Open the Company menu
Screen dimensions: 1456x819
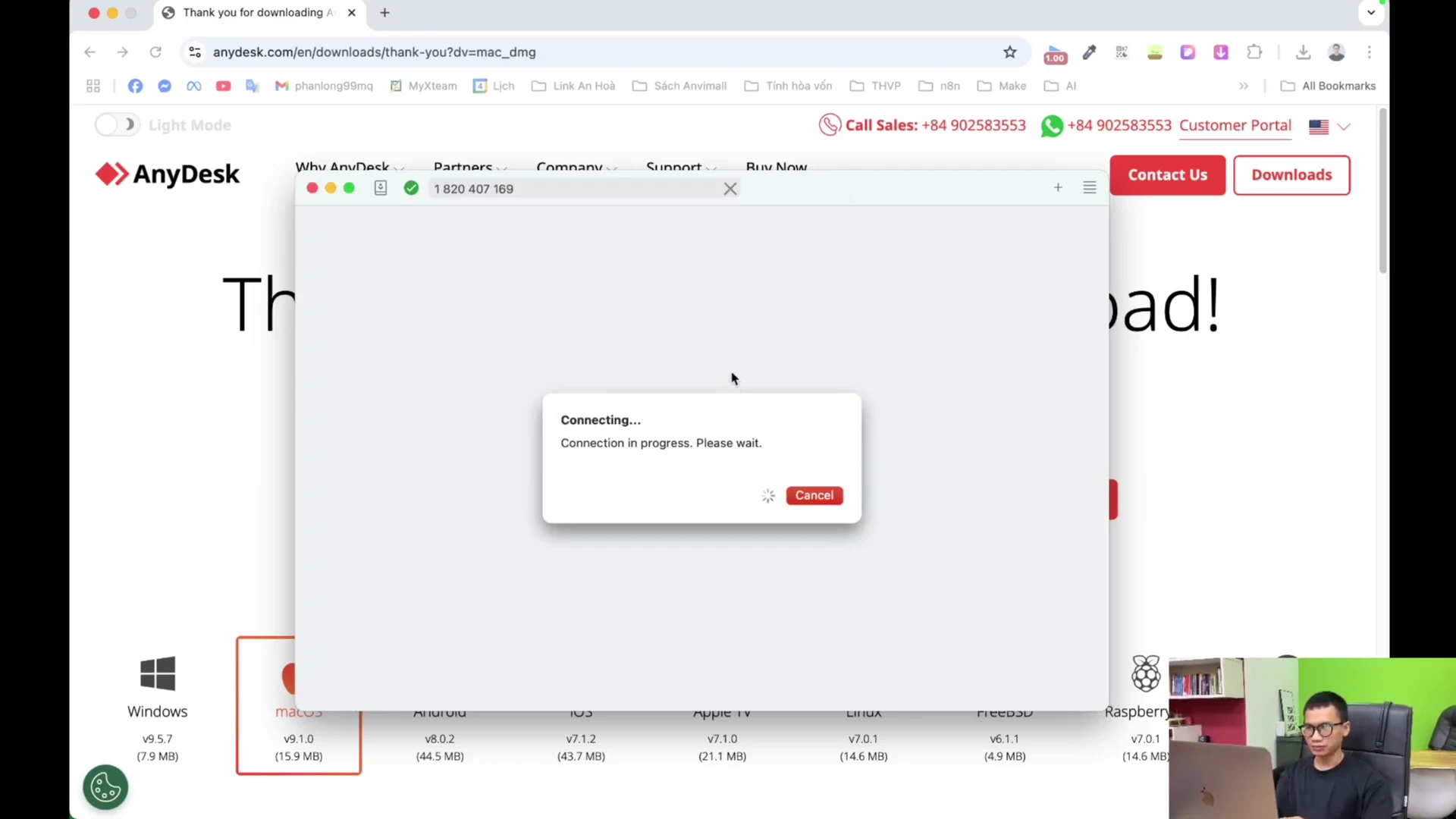576,167
